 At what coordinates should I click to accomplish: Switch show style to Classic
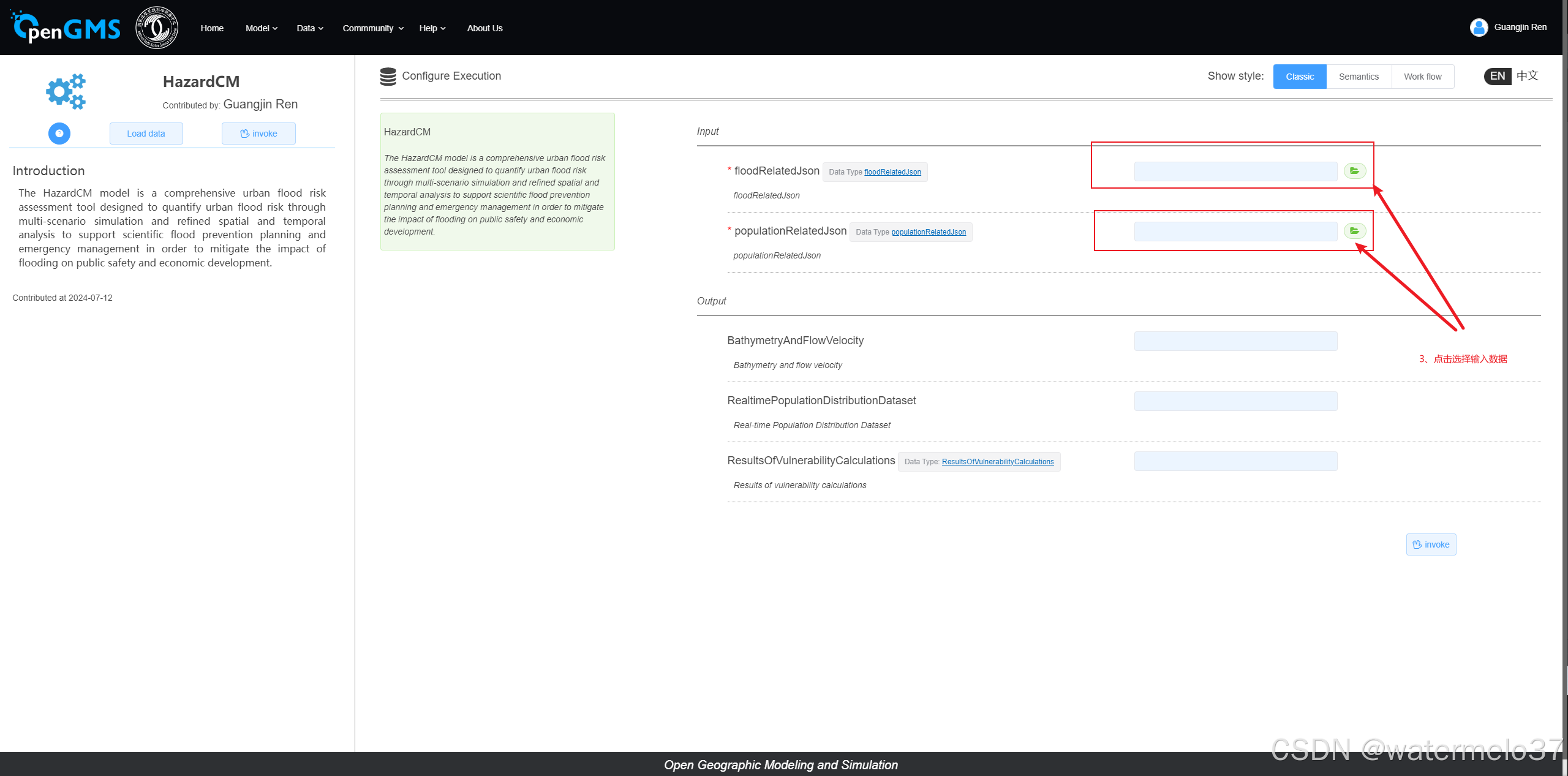point(1299,77)
